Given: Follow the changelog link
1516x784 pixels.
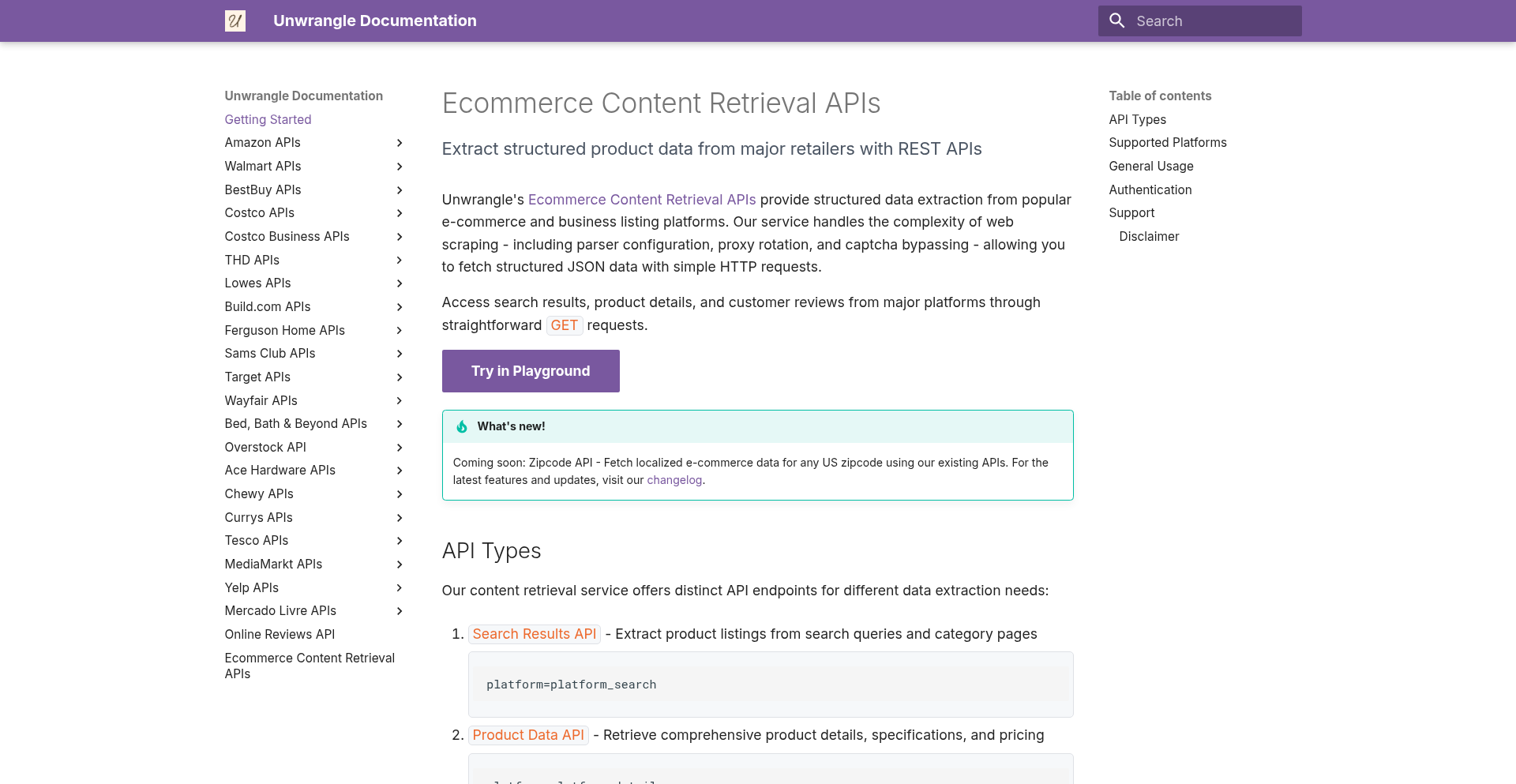Looking at the screenshot, I should [674, 480].
